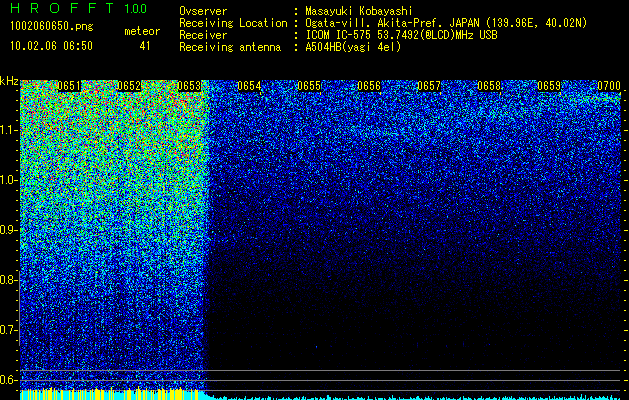Click the Receiver label
Viewport: 629px width, 400px height.
point(203,35)
